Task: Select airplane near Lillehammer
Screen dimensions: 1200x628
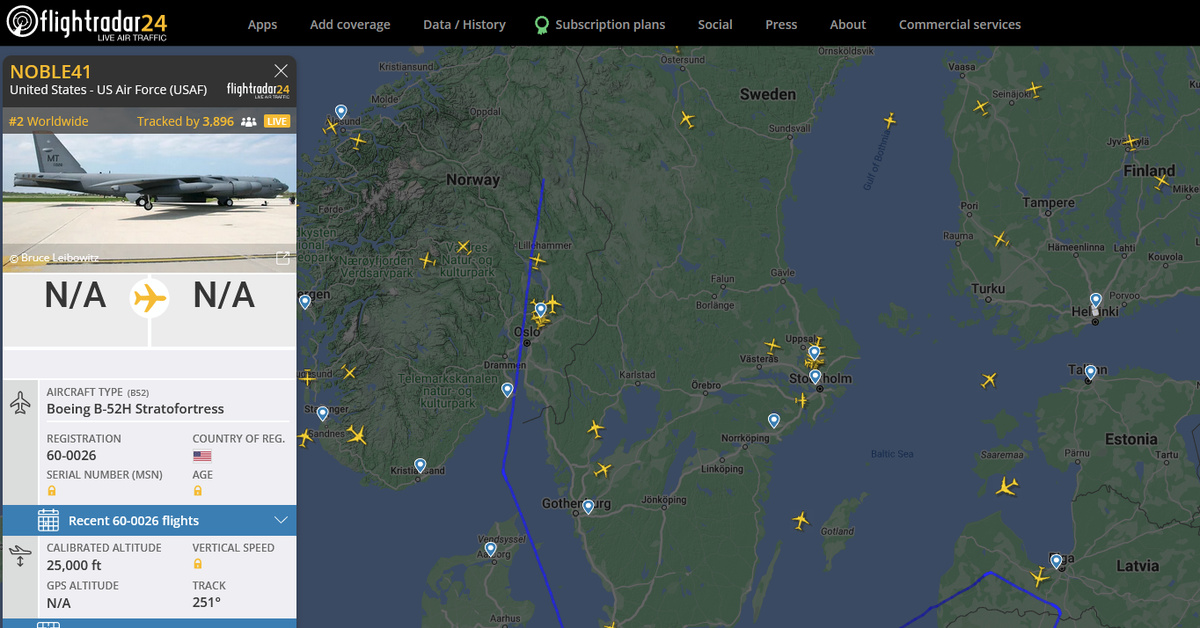Action: [x=537, y=261]
